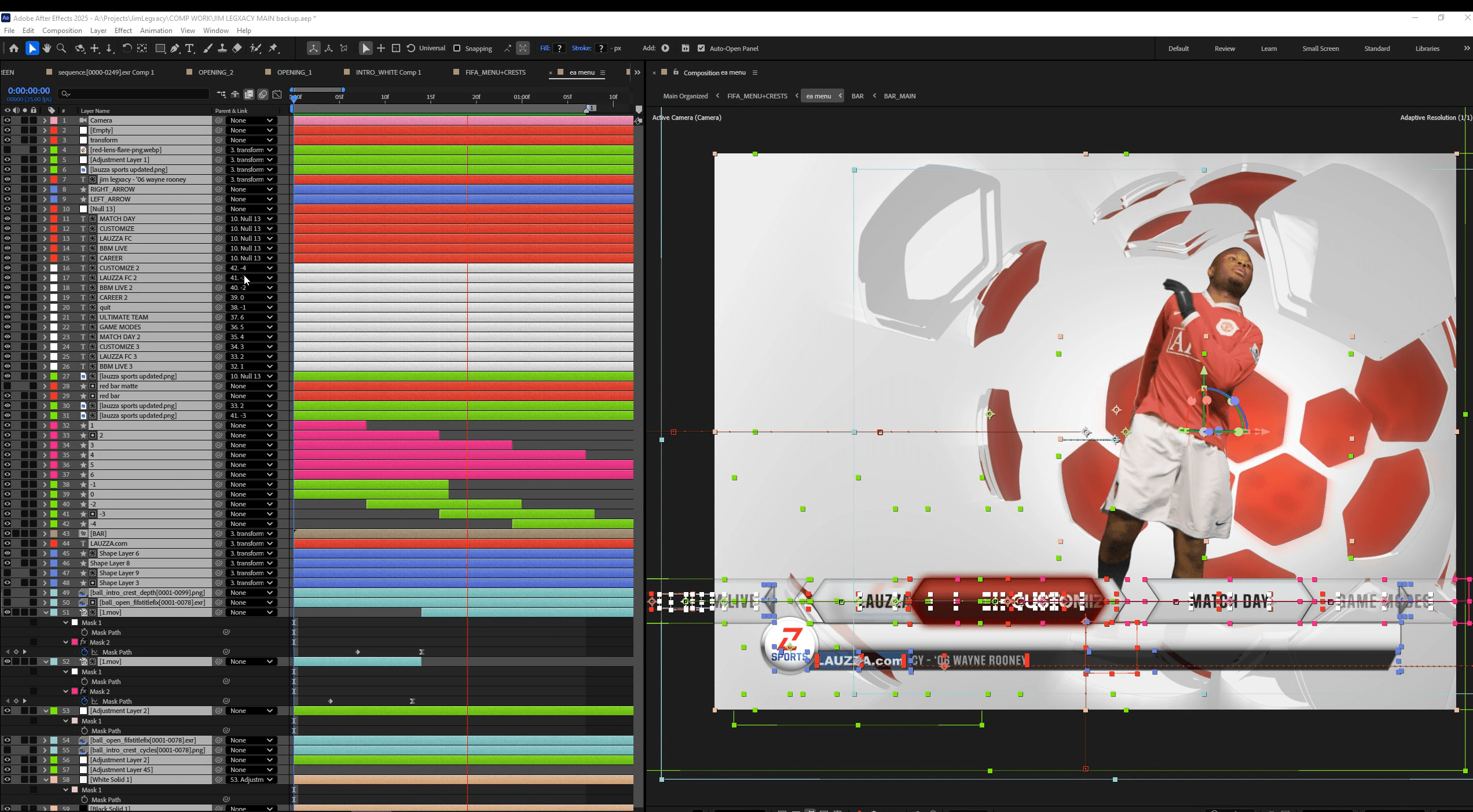Viewport: 1473px width, 812px height.
Task: Select the Puppet Pin tool
Action: coord(273,48)
